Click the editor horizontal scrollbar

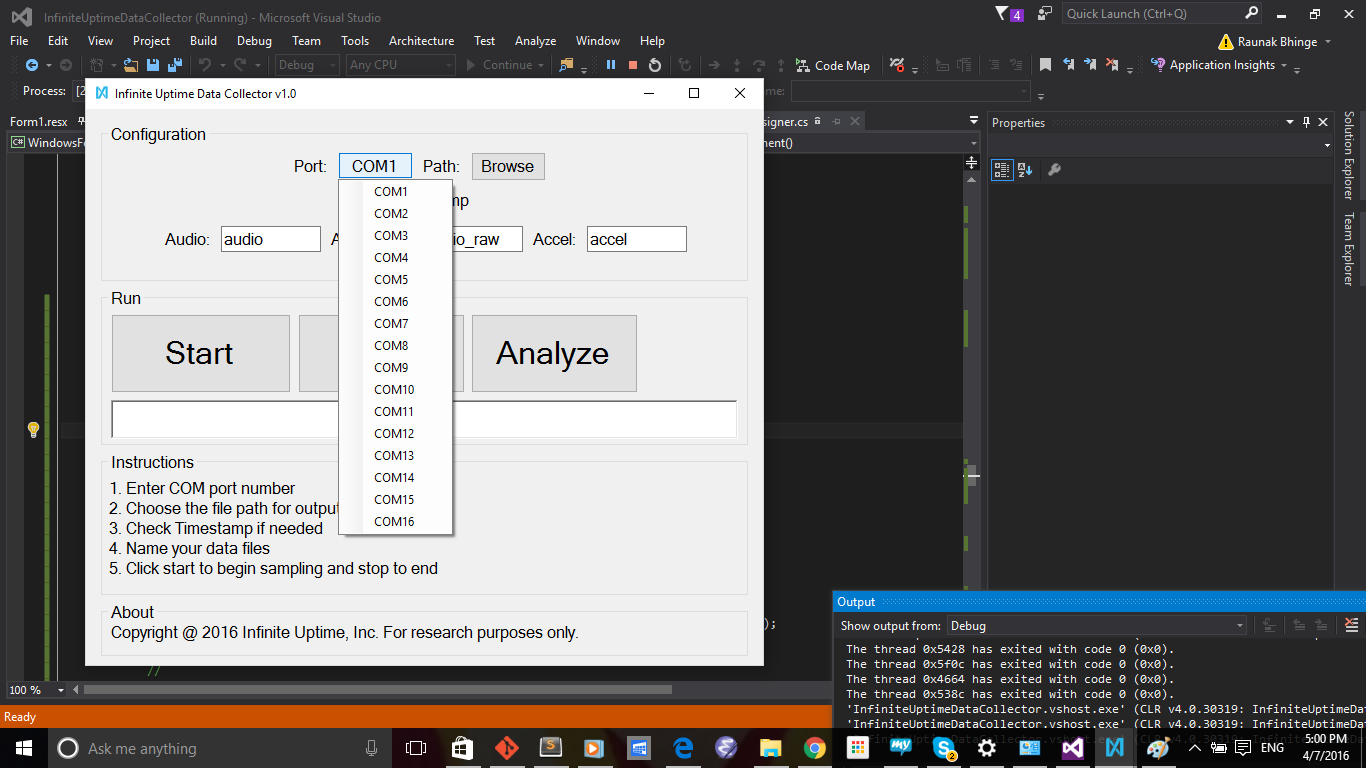(378, 690)
